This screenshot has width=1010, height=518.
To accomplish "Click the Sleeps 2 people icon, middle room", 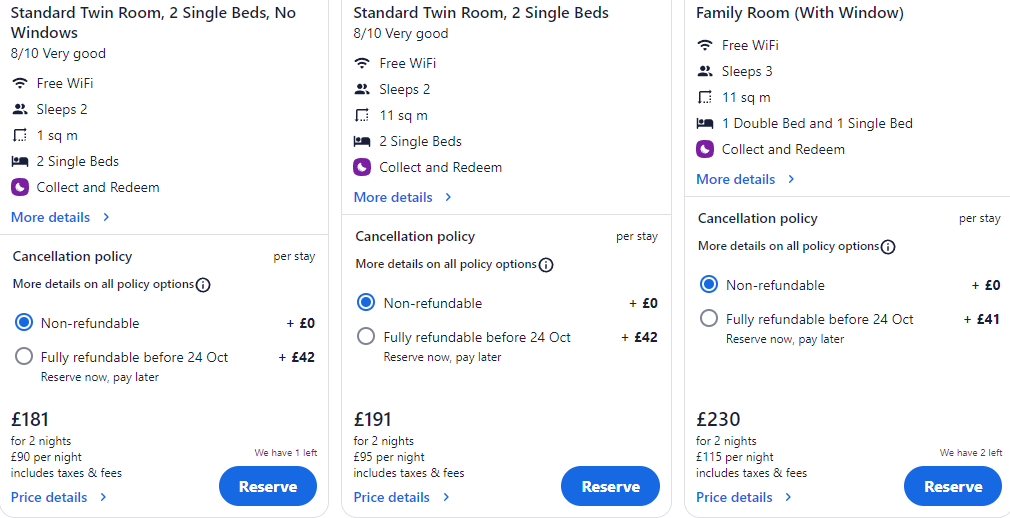I will click(x=362, y=89).
